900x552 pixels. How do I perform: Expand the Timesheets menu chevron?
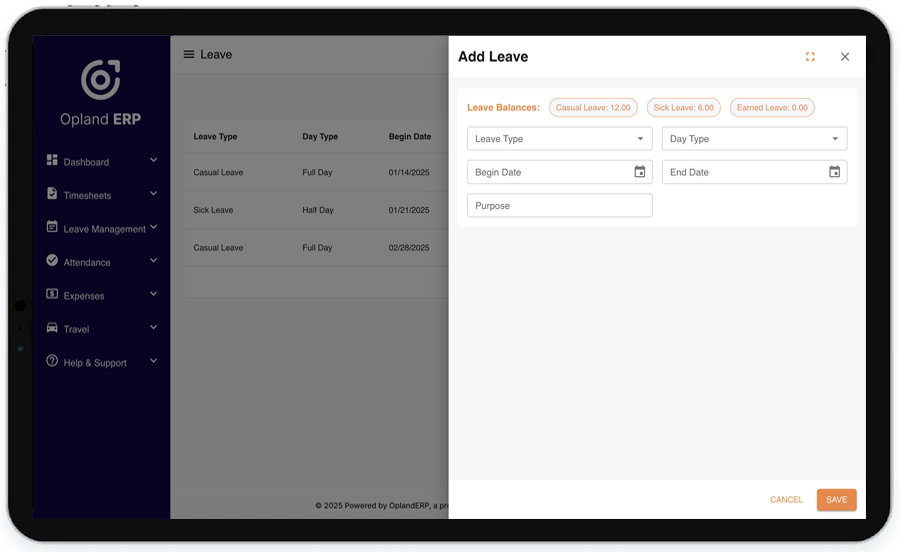153,194
